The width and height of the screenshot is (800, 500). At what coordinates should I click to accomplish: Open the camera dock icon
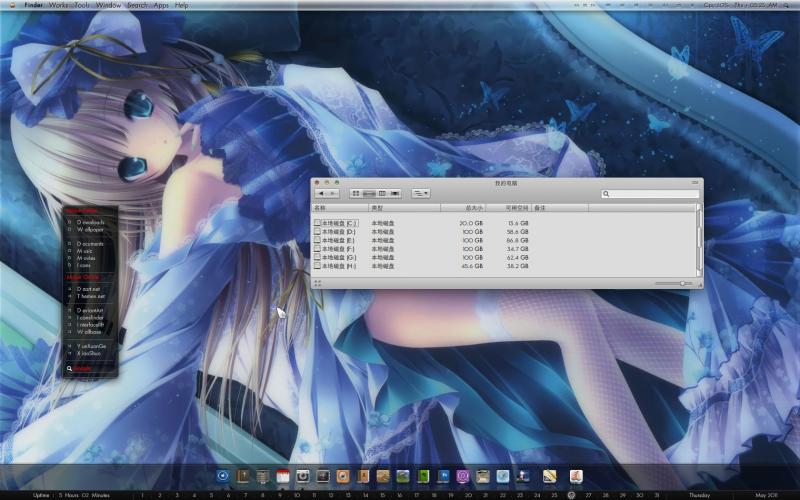coord(303,476)
